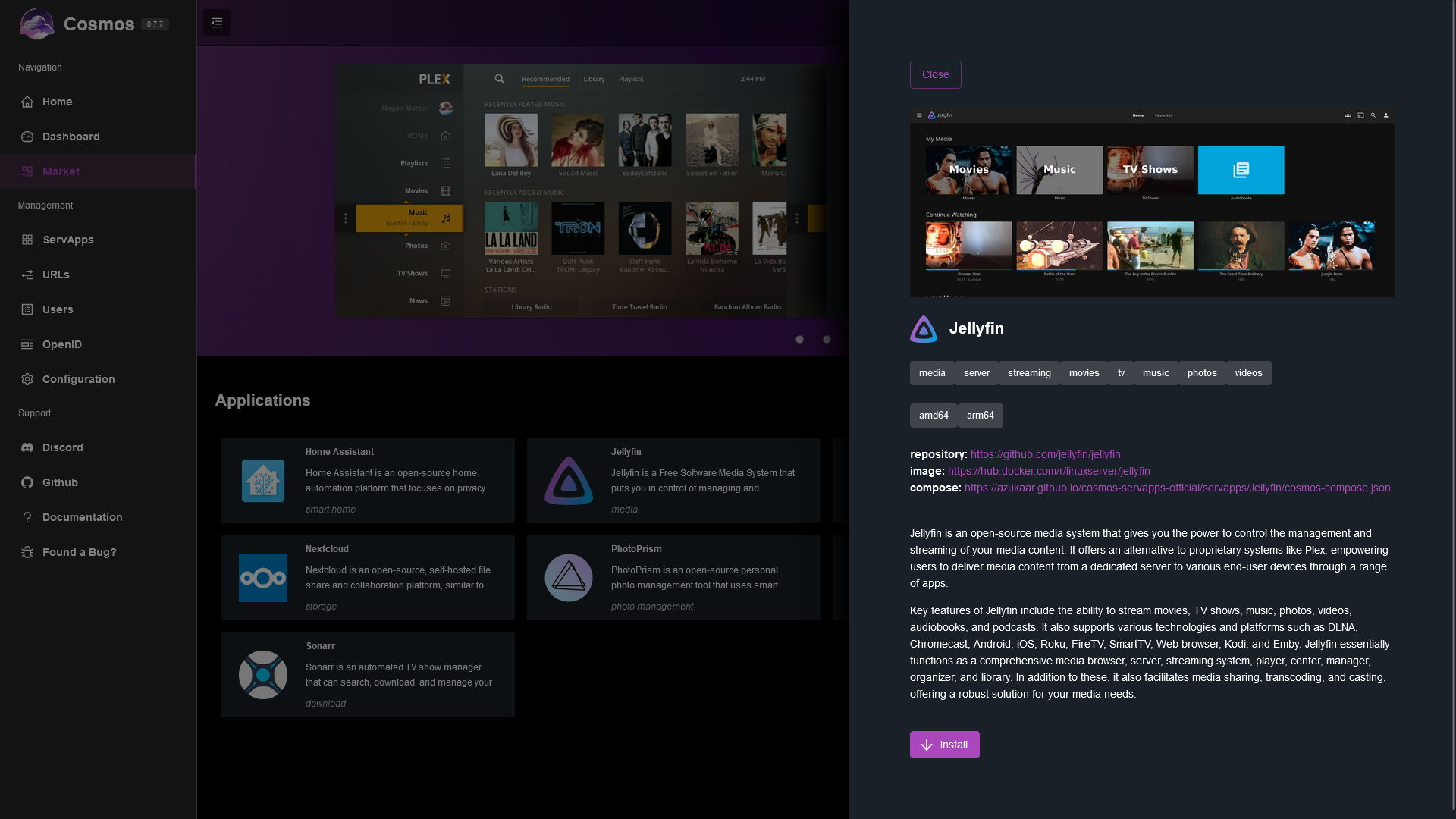Open the Users icon under Management
1456x819 pixels.
pyautogui.click(x=27, y=309)
